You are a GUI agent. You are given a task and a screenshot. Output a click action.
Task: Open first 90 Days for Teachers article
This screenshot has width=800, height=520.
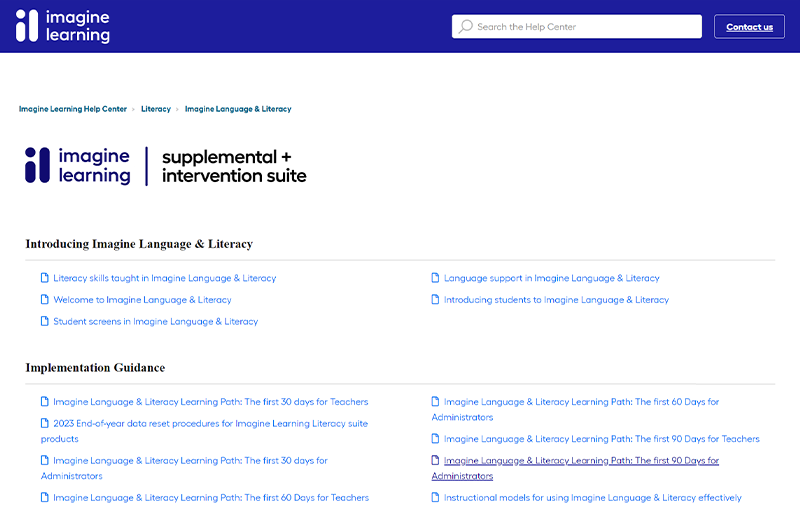[601, 439]
